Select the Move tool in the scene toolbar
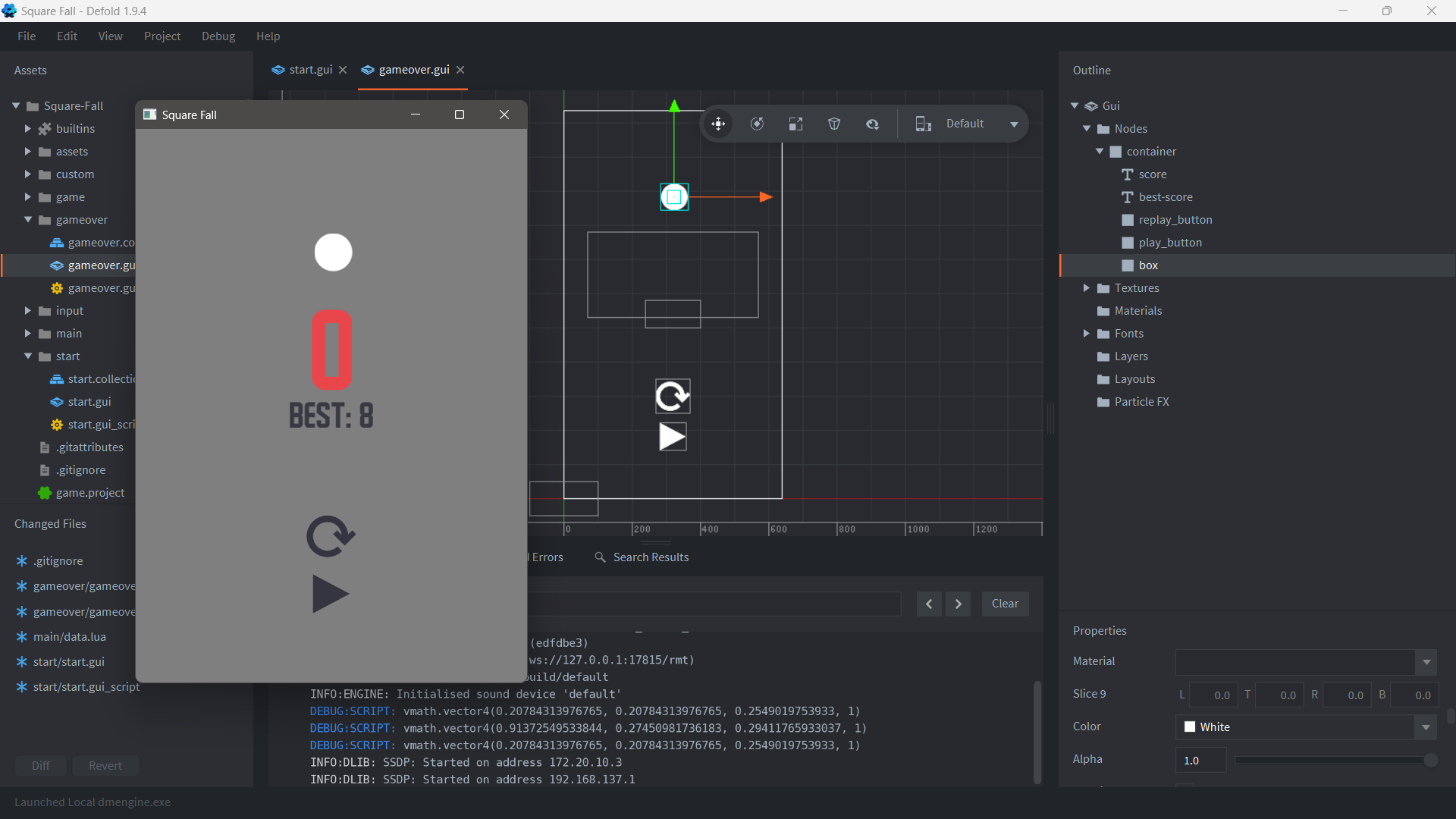The image size is (1456, 819). coord(718,124)
